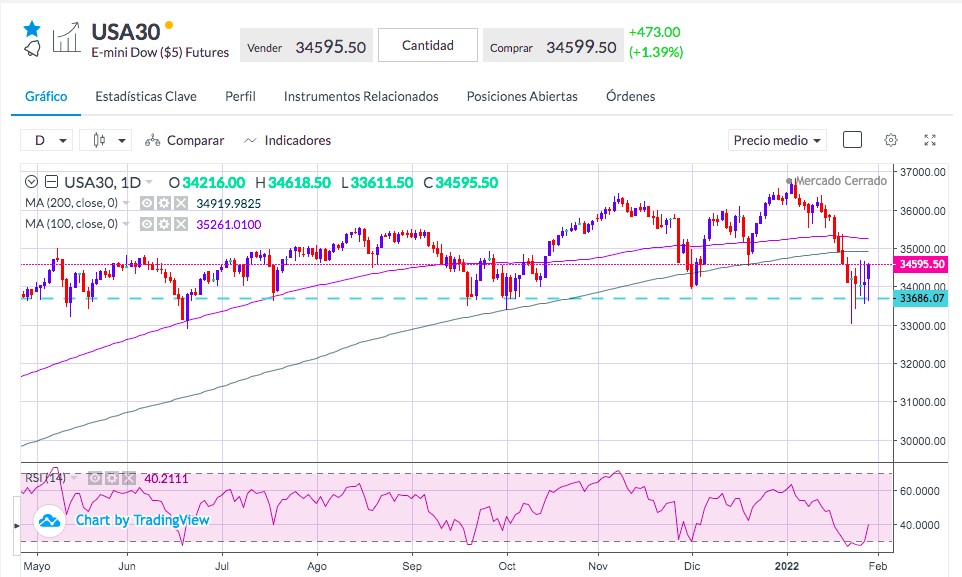
Task: Open RSI indicator settings gear
Action: pyautogui.click(x=112, y=478)
